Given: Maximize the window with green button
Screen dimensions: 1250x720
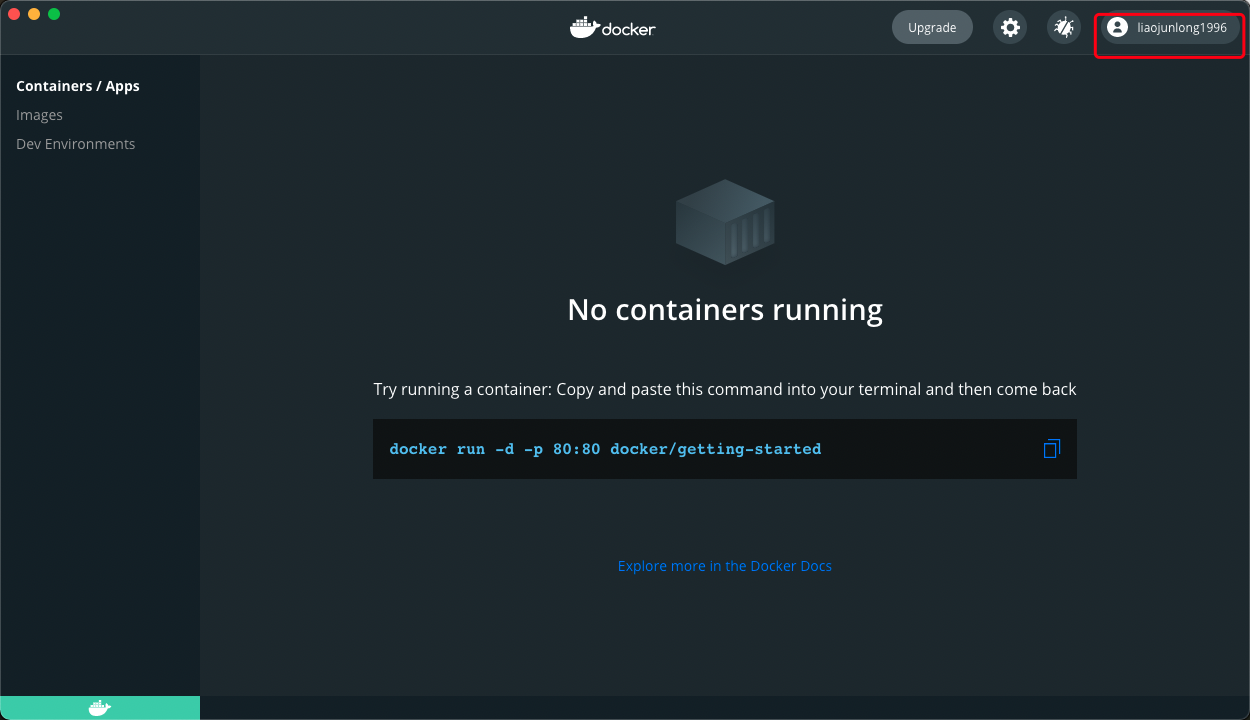Looking at the screenshot, I should [x=54, y=14].
